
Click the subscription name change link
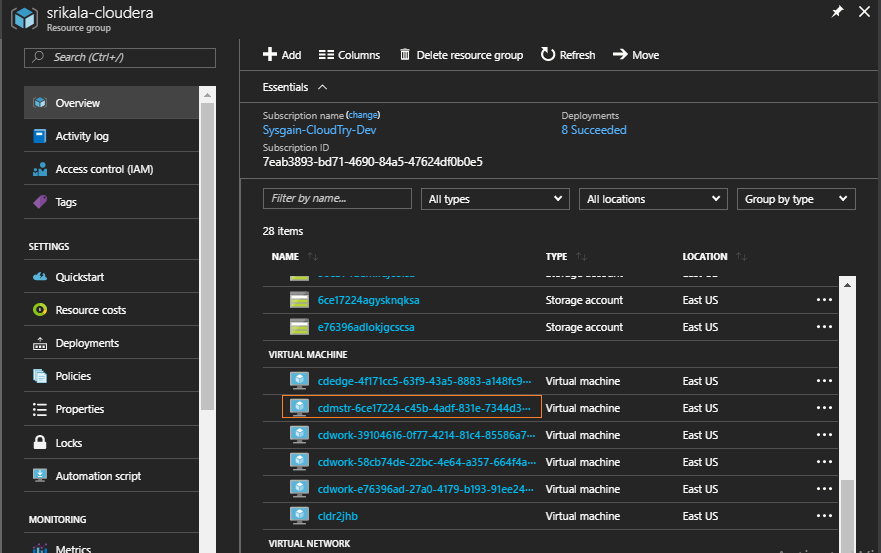coord(363,115)
